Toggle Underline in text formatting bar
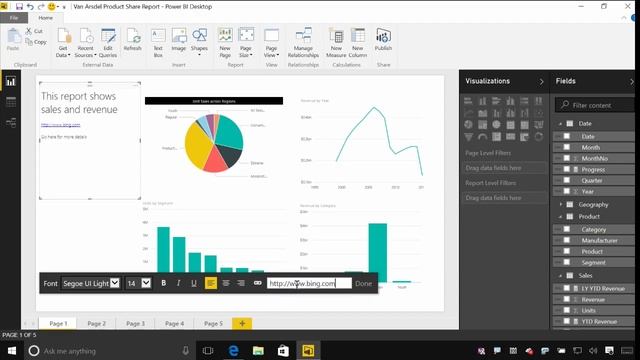Screen dimensions: 640x360 point(194,283)
